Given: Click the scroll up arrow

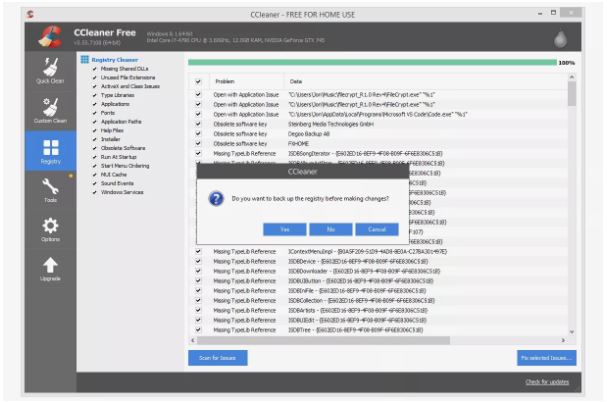Looking at the screenshot, I should [x=571, y=77].
